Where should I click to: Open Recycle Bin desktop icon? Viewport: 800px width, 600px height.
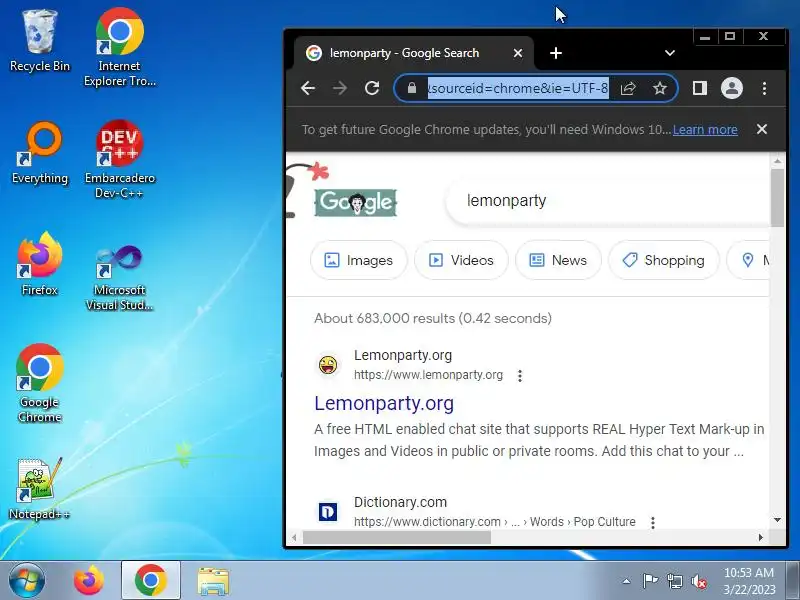[x=39, y=41]
